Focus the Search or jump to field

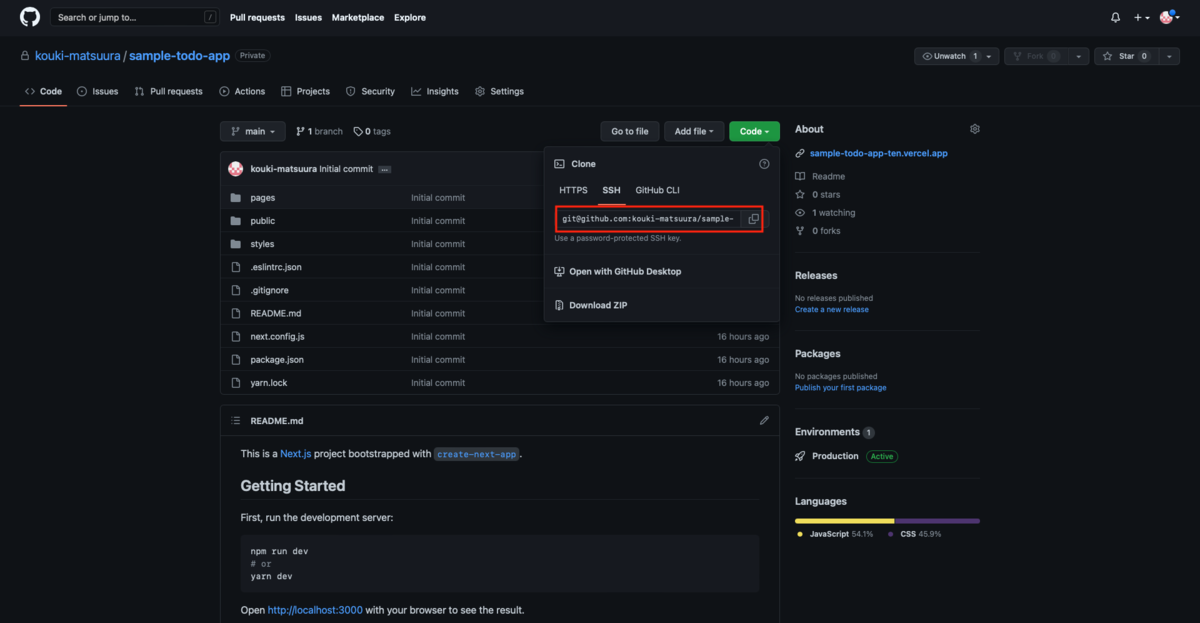[x=135, y=17]
